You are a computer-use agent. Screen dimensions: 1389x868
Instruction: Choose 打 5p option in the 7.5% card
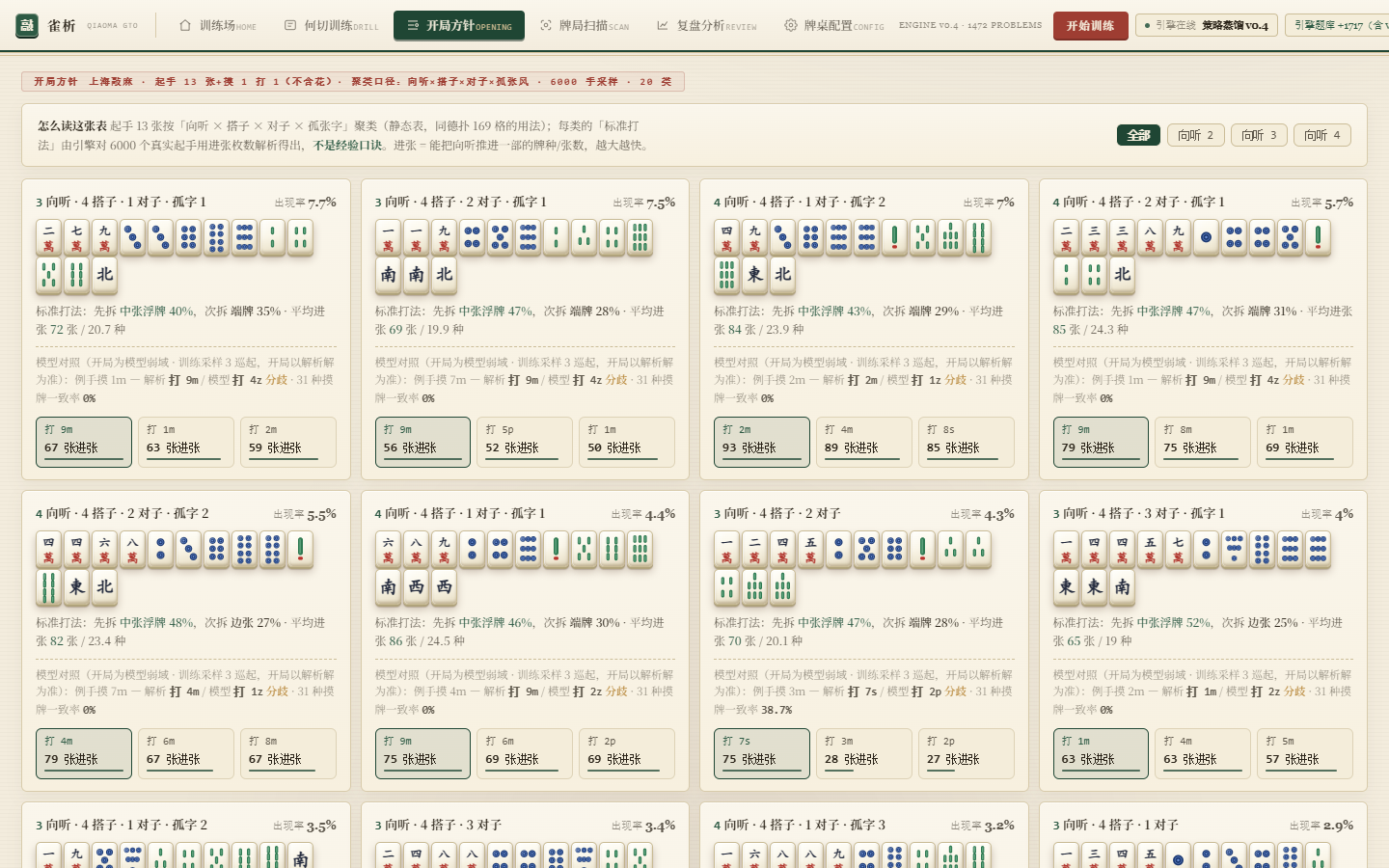click(x=525, y=441)
